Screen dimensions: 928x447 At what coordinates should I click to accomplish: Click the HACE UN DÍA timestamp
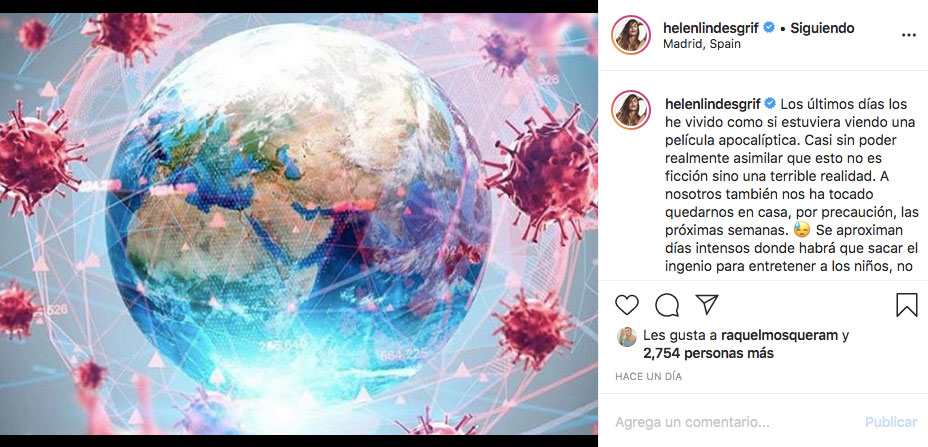pos(649,377)
